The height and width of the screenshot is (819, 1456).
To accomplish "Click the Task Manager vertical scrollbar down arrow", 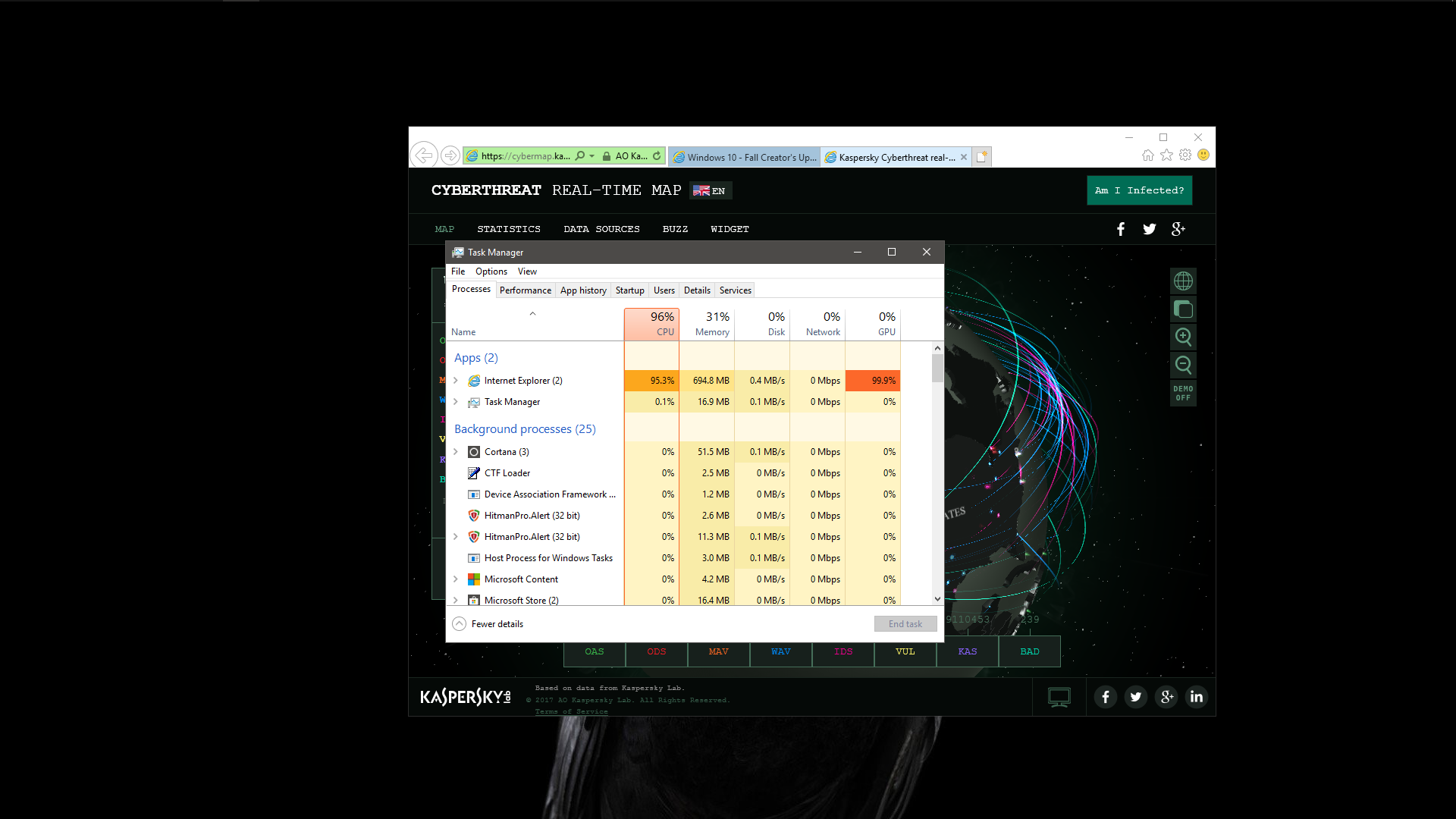I will pos(937,599).
